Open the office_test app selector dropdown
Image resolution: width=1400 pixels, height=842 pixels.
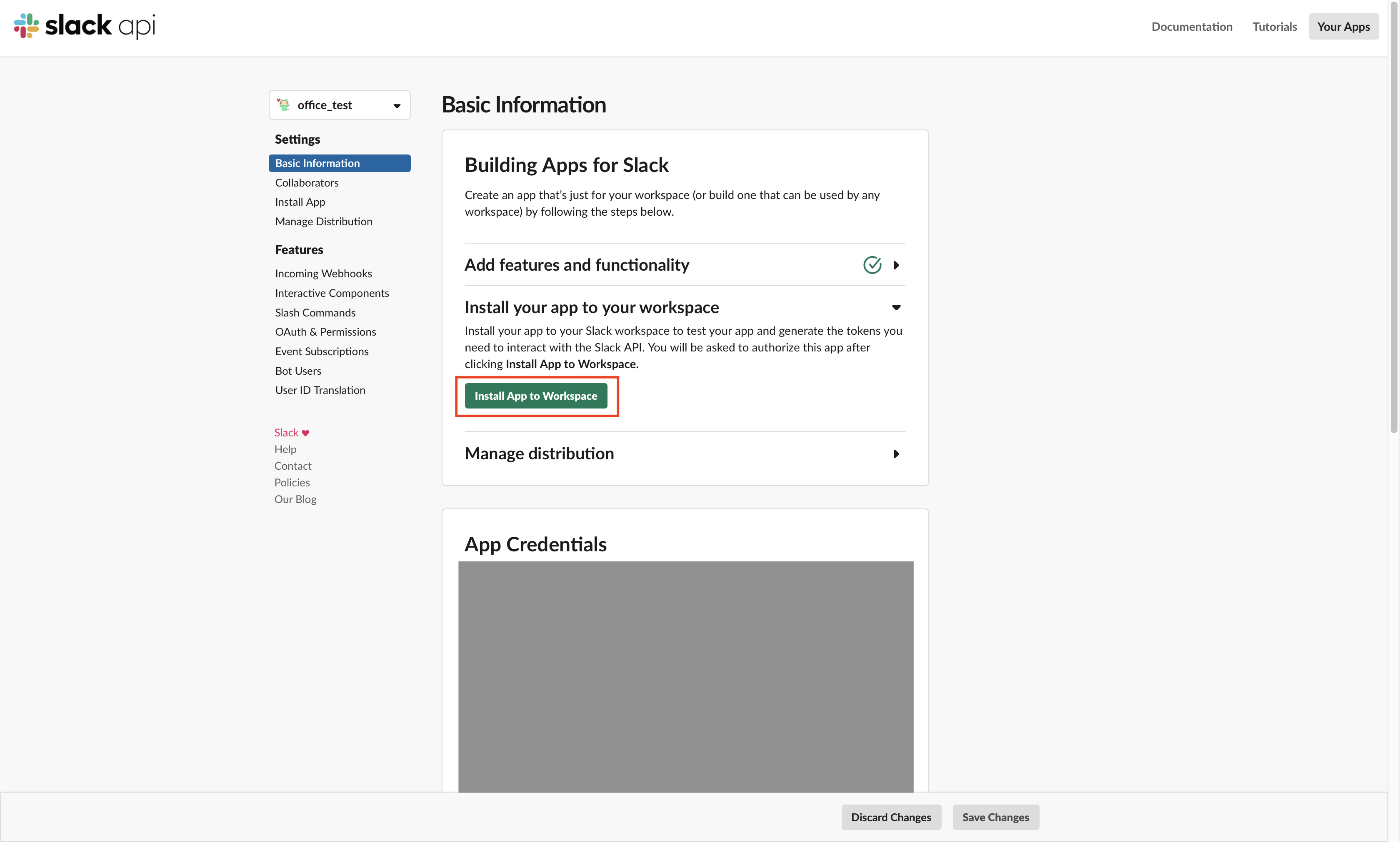point(340,105)
